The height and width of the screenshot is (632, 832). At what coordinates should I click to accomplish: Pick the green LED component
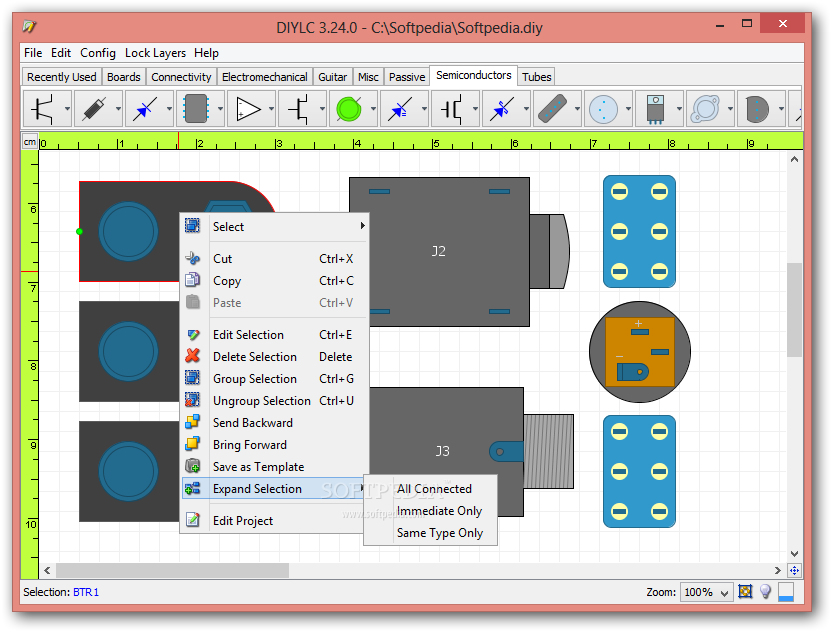(349, 109)
